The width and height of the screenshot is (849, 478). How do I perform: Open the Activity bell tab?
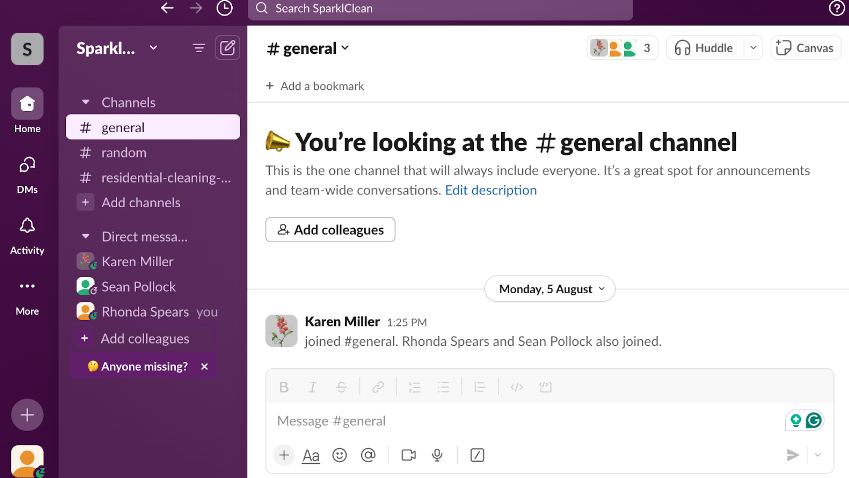tap(27, 235)
